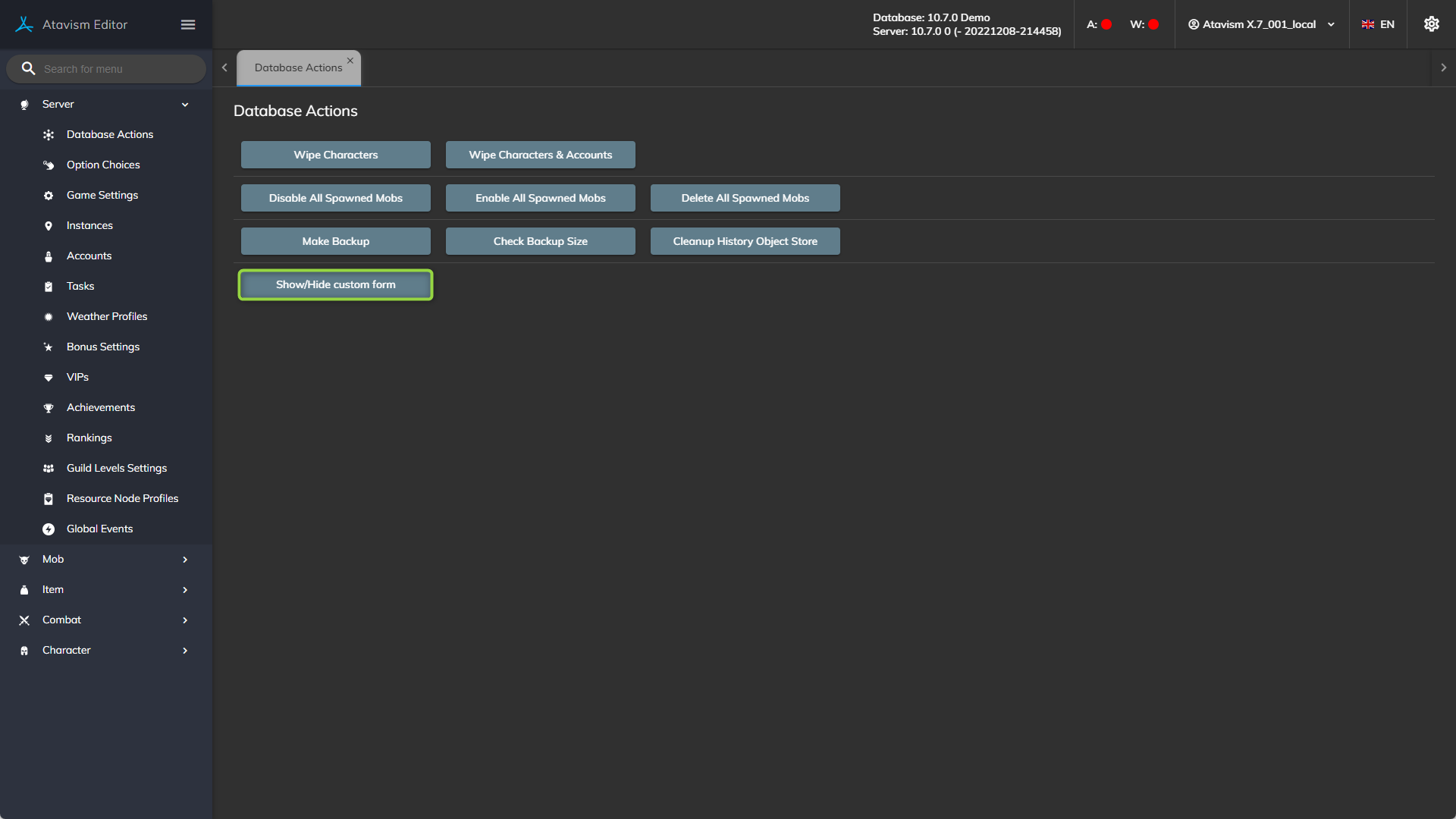Click the World server red status indicator
The width and height of the screenshot is (1456, 819).
tap(1153, 24)
